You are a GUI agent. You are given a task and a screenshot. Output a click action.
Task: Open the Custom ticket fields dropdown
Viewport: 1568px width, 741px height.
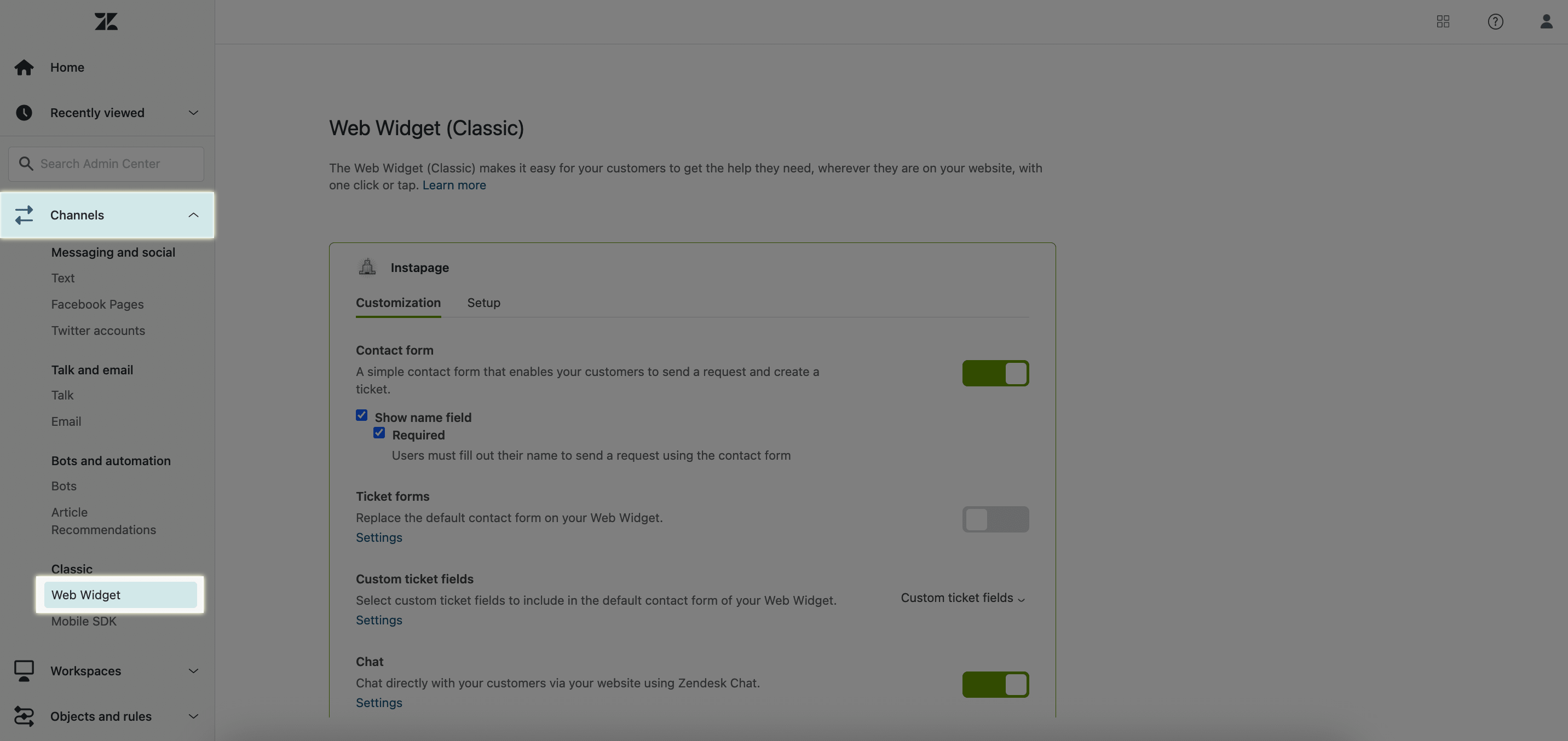click(963, 598)
